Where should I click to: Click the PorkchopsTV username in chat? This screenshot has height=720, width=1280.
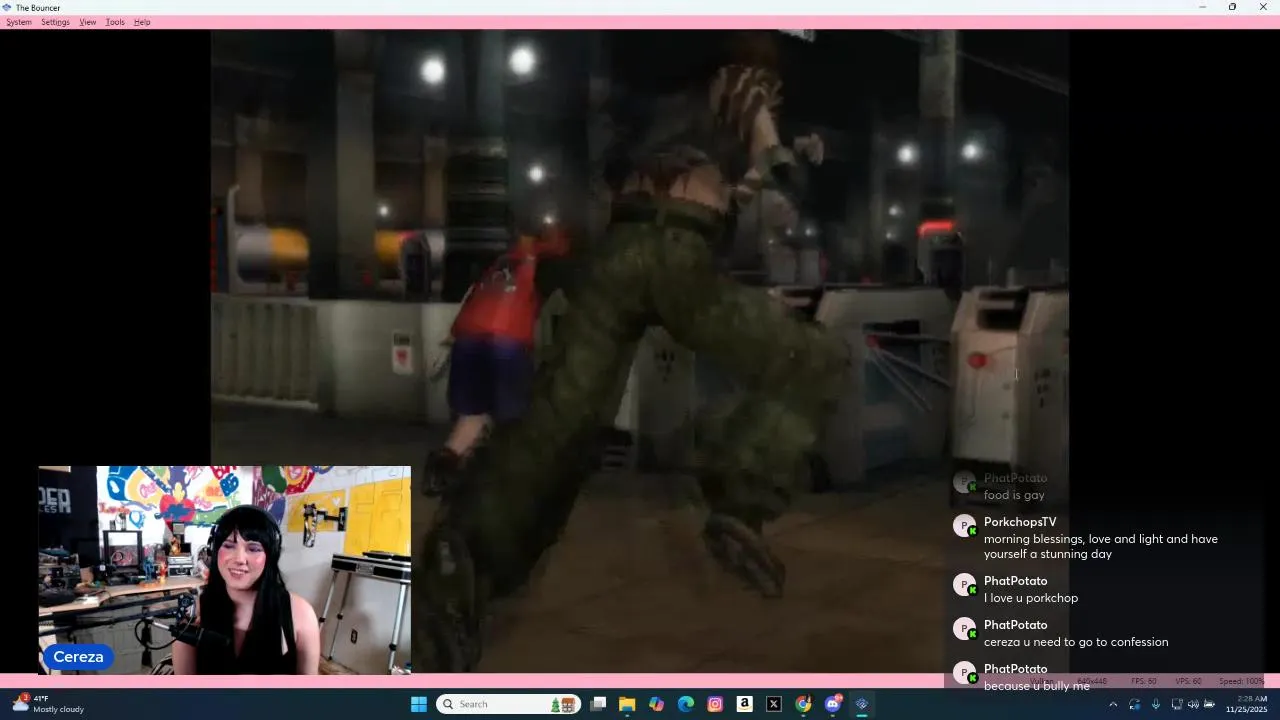coord(1020,522)
